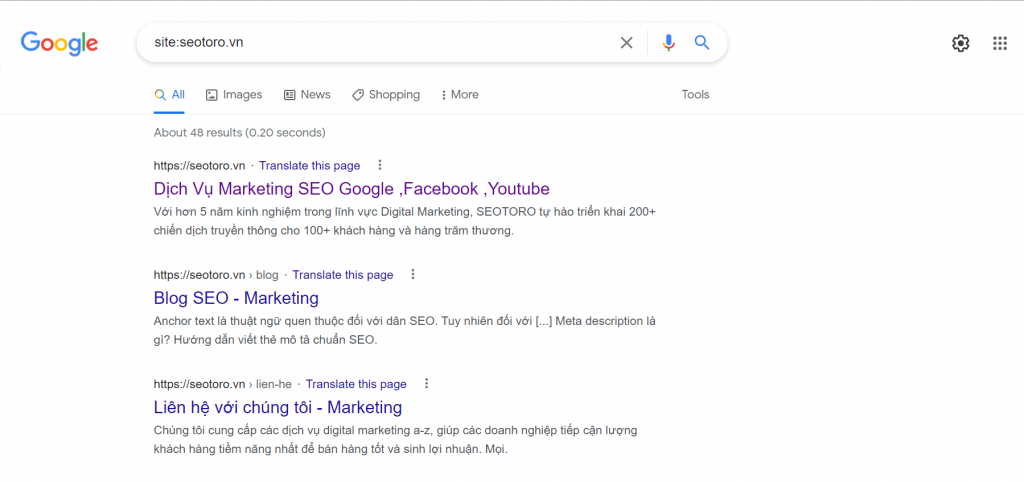Screen dimensions: 1024x482
Task: Click snippet starting 'Với hơn 5 năm kinh nghiệm'
Action: tap(404, 221)
